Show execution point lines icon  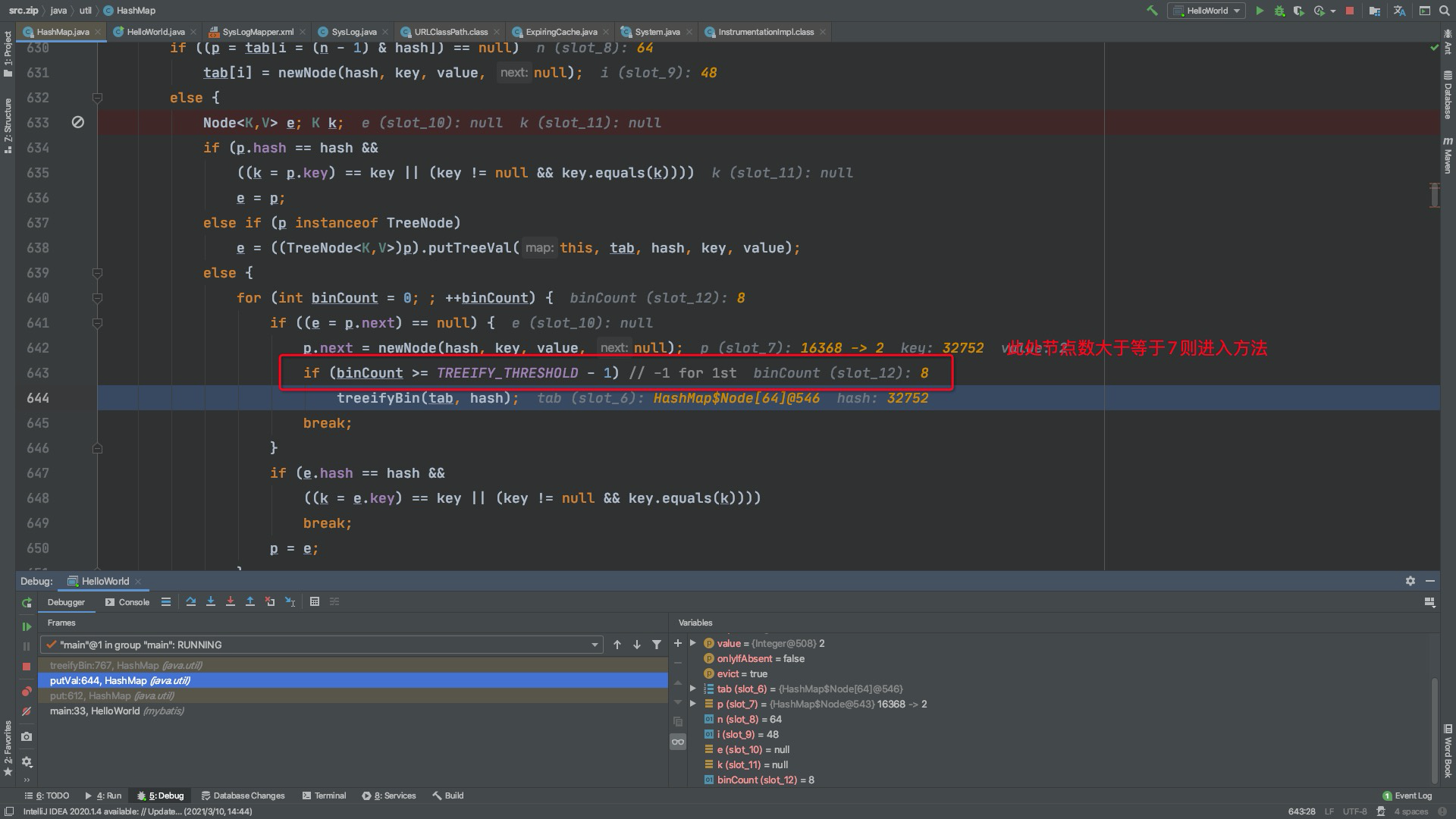[x=166, y=601]
